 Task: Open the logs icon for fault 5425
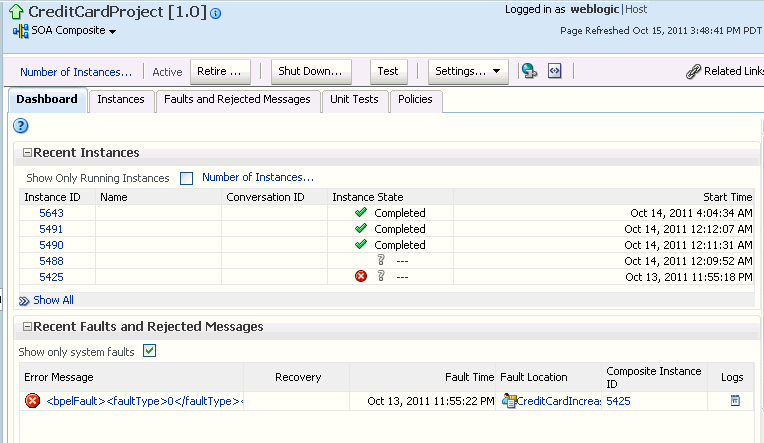[x=735, y=401]
